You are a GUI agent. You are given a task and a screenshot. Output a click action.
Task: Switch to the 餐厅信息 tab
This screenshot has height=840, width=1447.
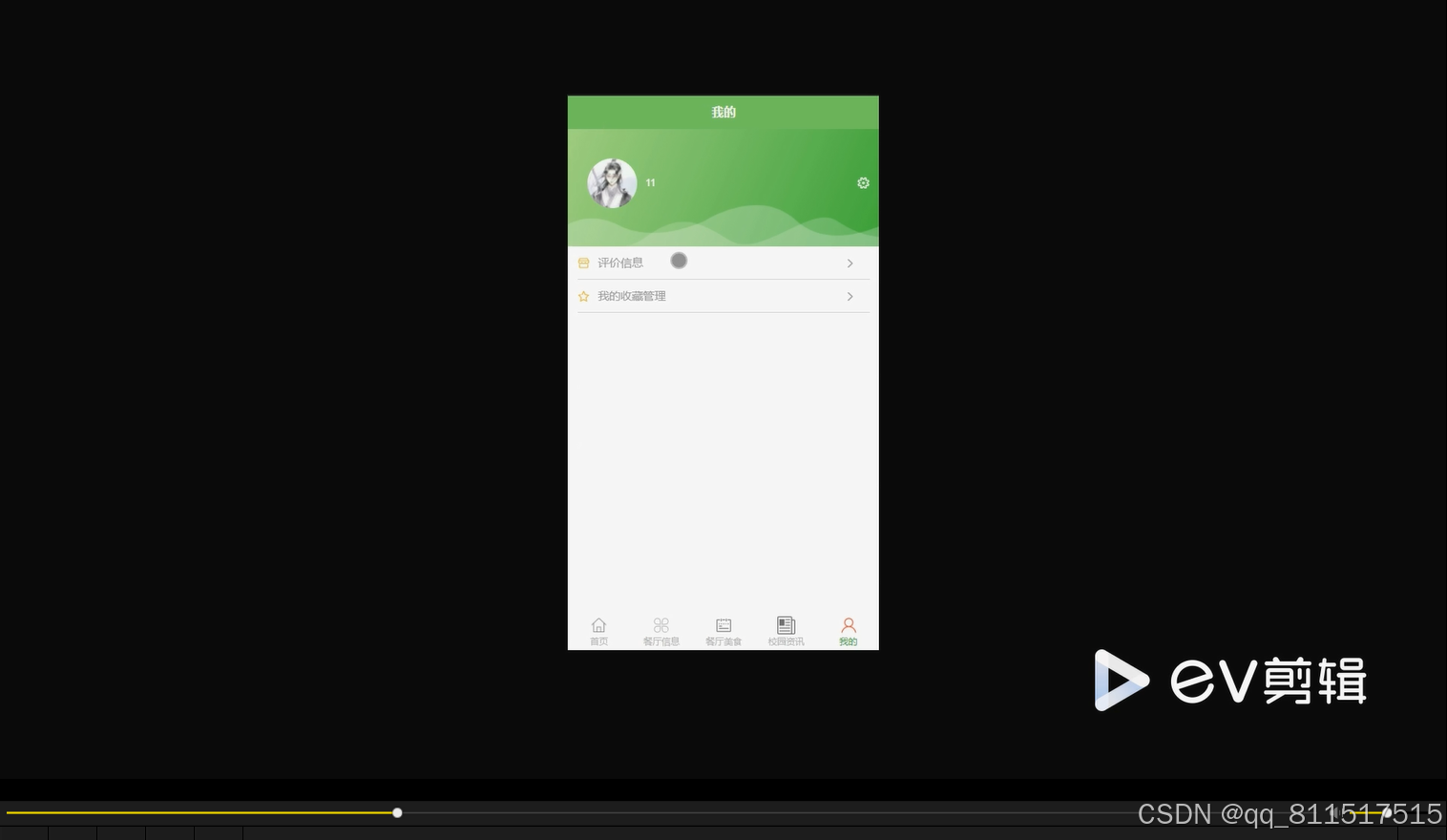pos(661,632)
